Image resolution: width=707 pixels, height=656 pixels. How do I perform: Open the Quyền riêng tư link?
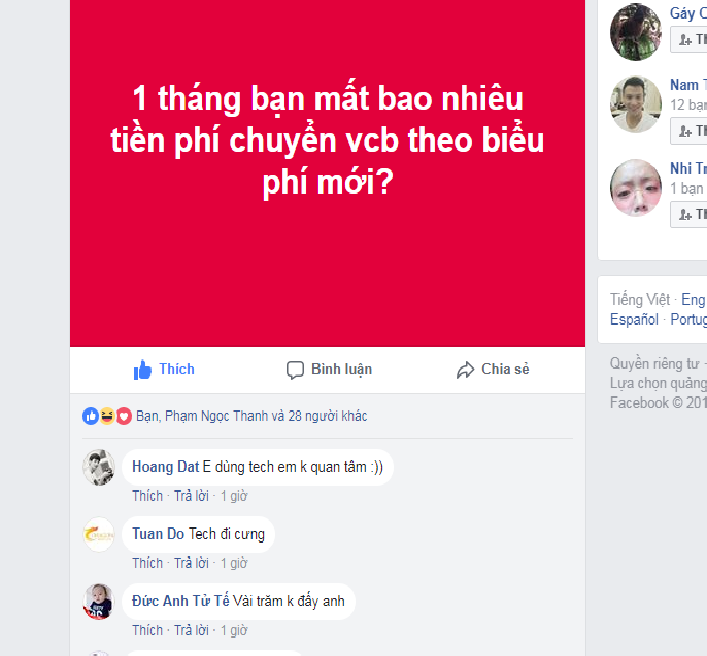655,363
